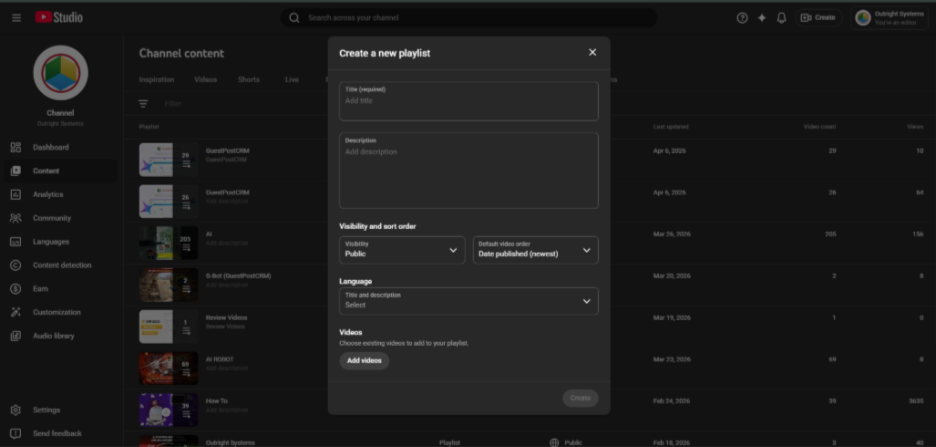
Task: Click the Filter text field
Action: (173, 104)
